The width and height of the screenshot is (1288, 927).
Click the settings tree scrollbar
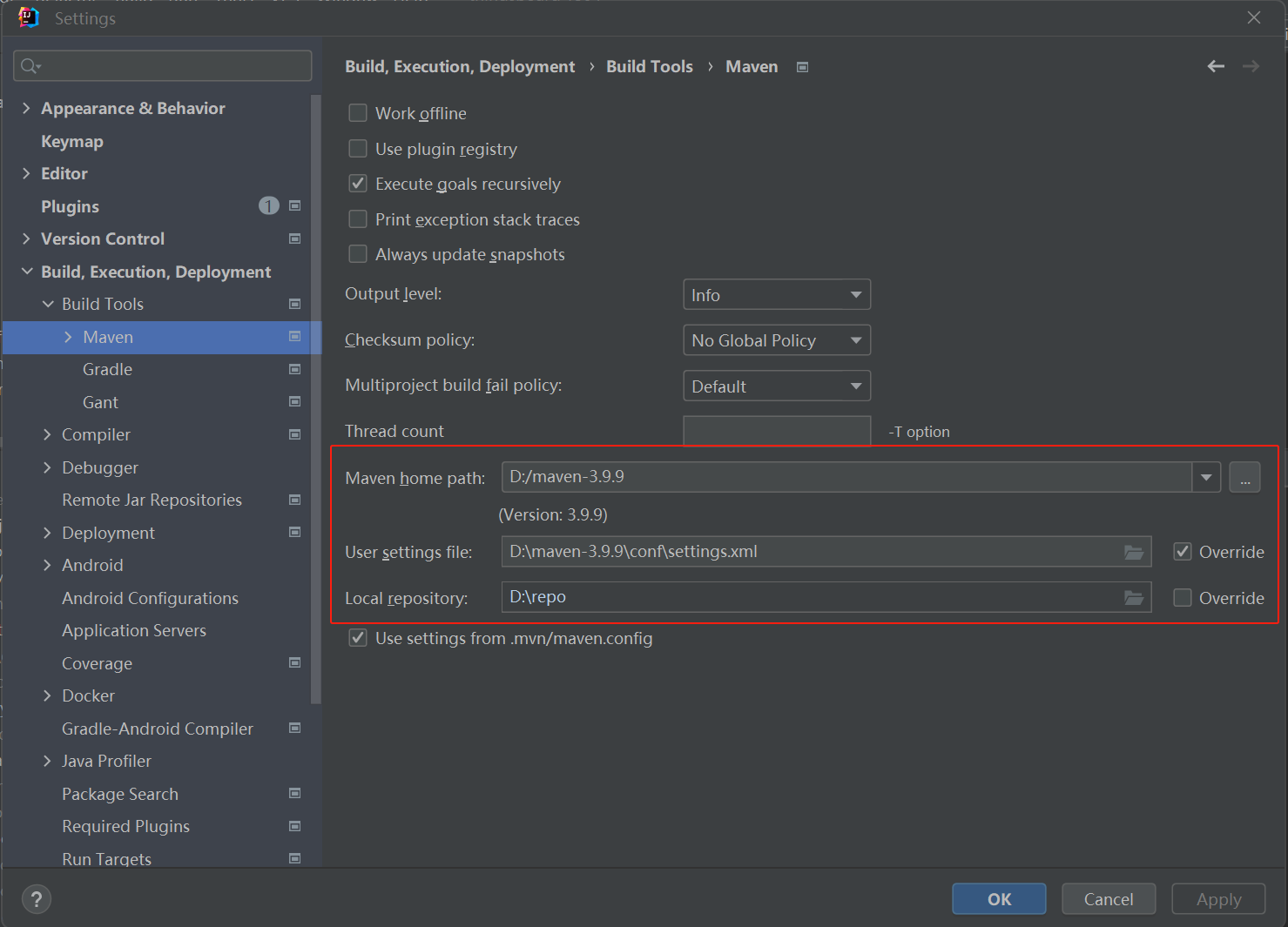point(315,399)
